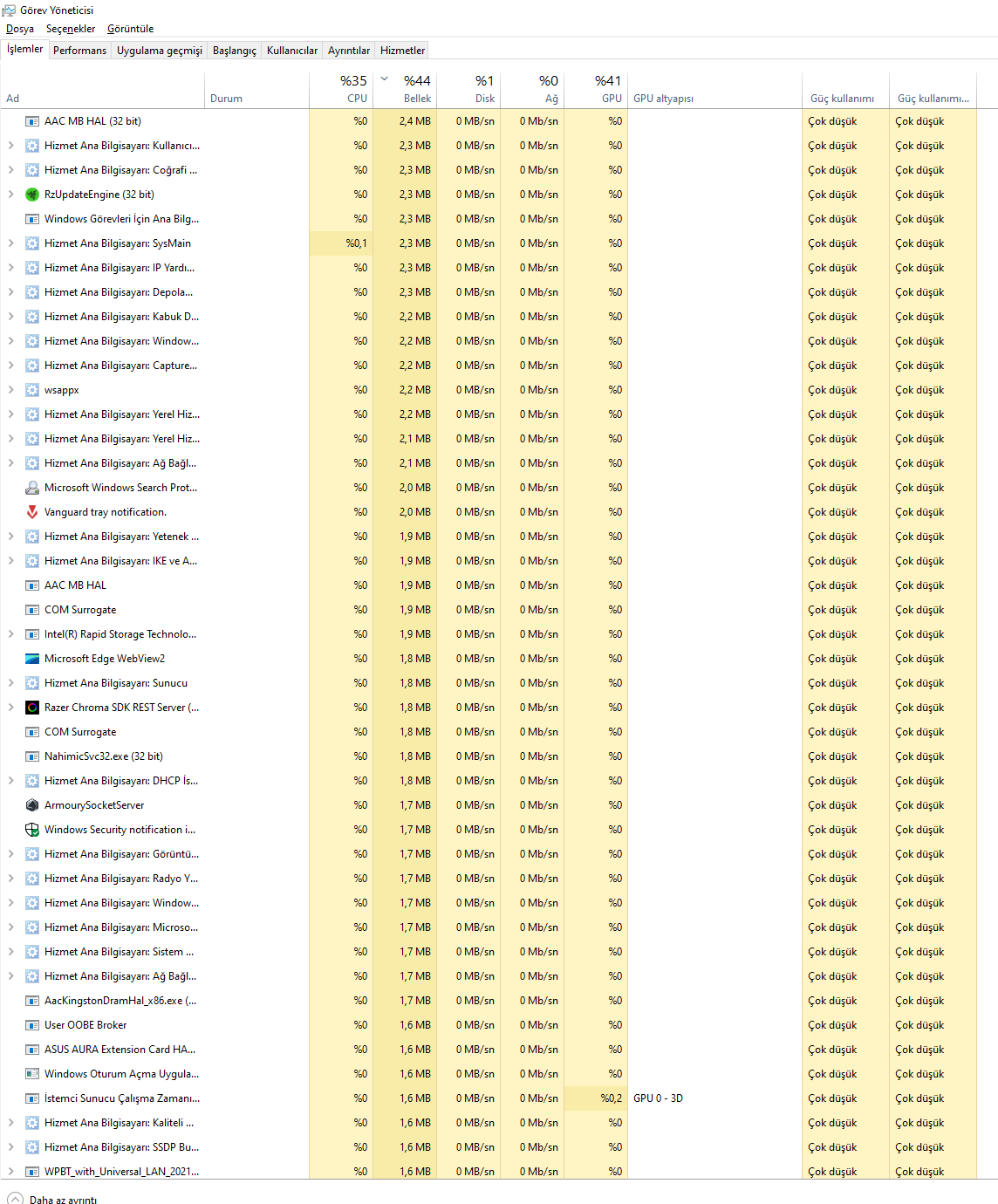This screenshot has height=1204, width=998.
Task: Switch to the Uygulama geçmişi tab
Action: [x=160, y=51]
